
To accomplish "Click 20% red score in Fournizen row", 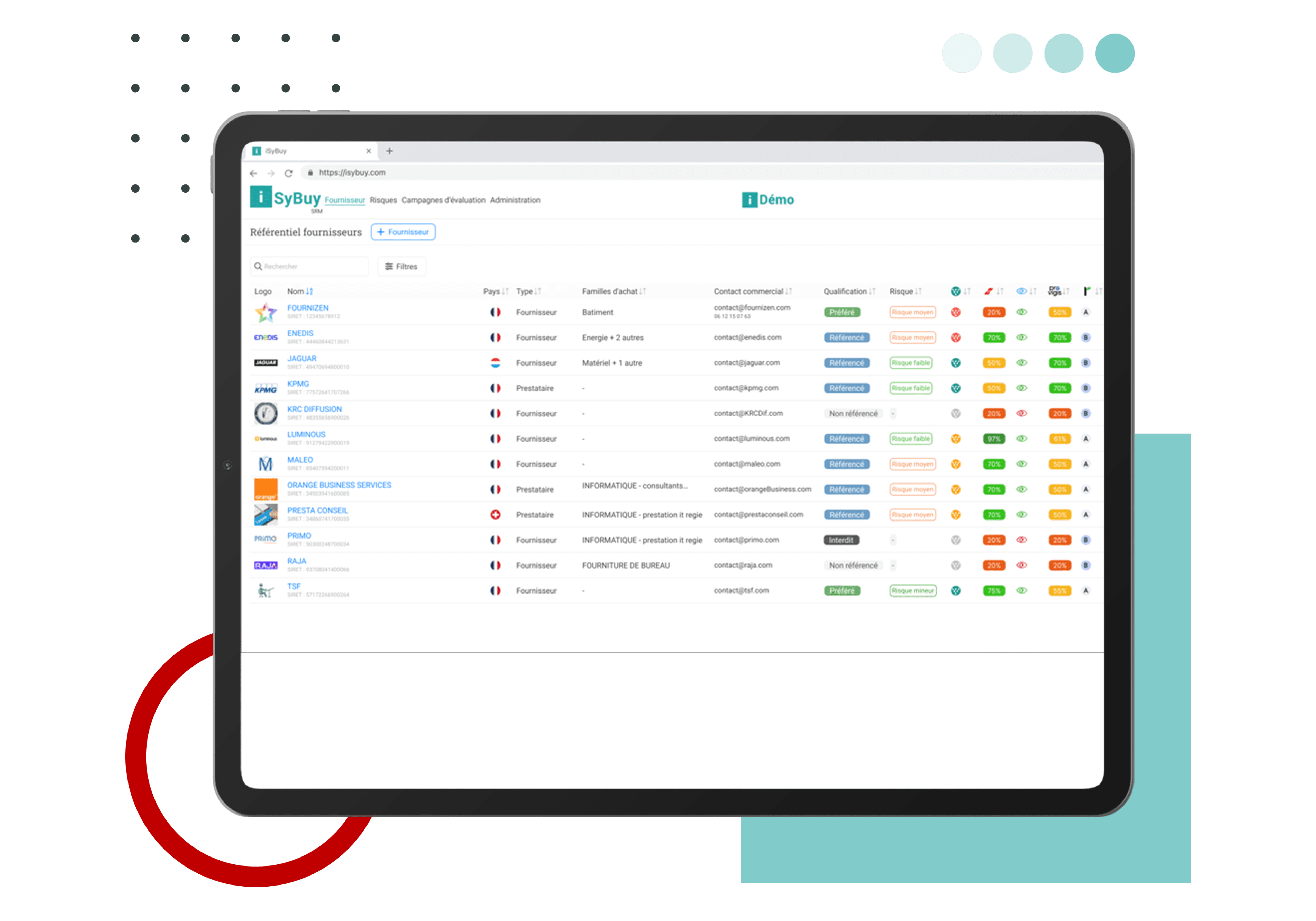I will click(994, 312).
